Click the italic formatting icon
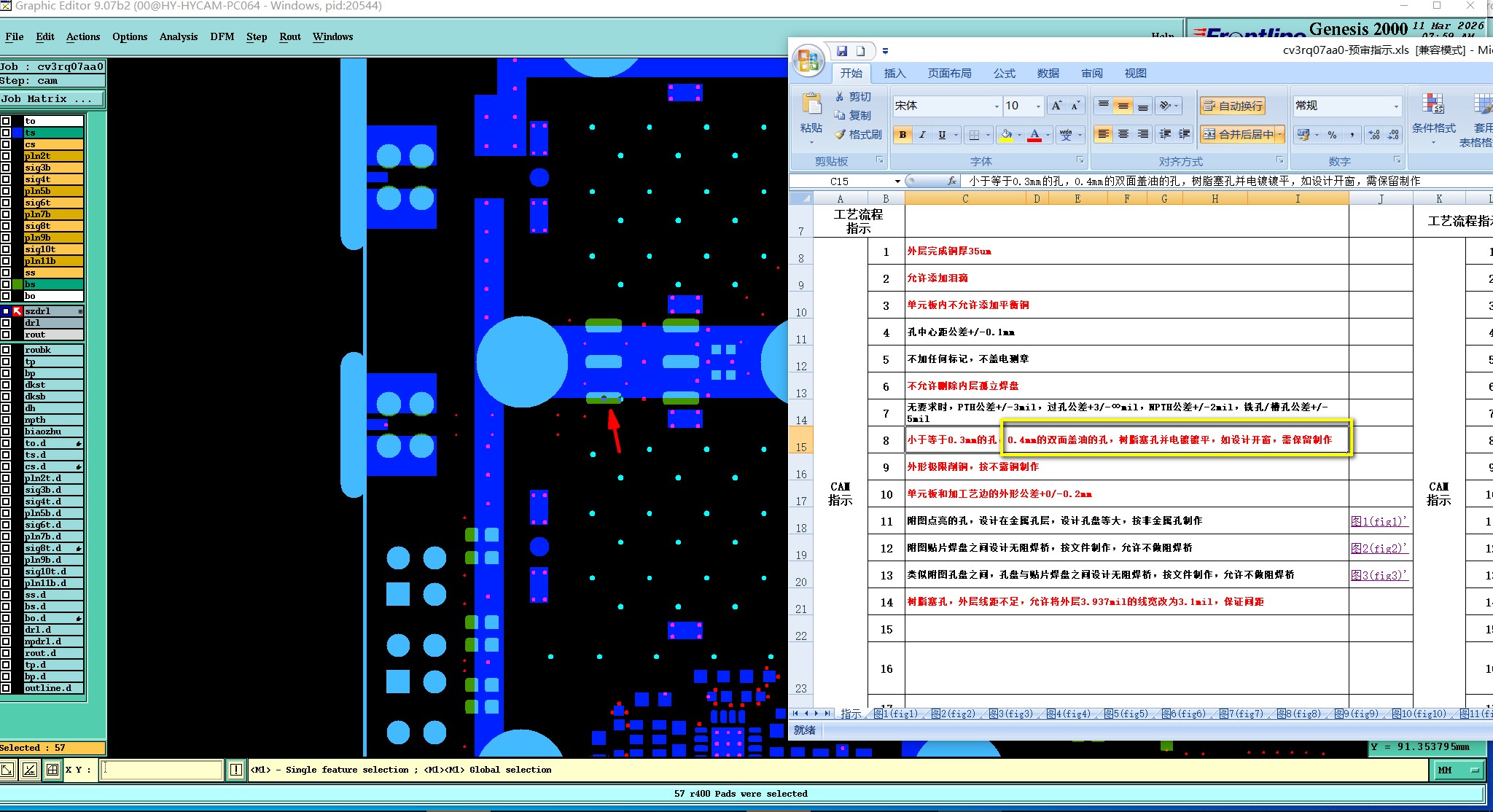 tap(922, 135)
